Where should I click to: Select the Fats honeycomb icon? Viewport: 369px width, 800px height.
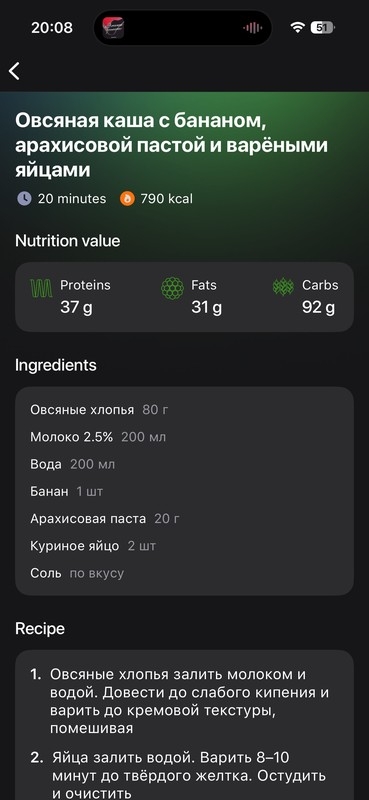click(173, 288)
